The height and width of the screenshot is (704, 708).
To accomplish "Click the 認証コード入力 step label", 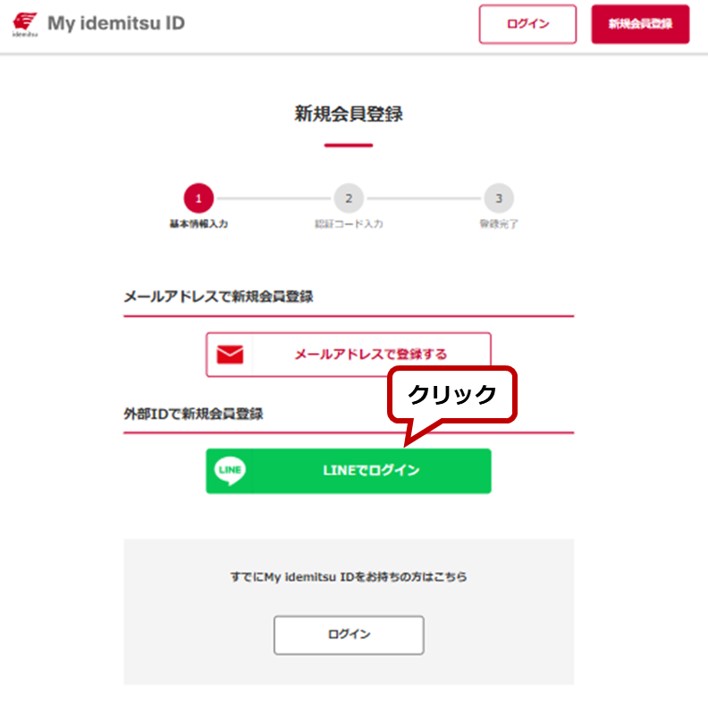I will pyautogui.click(x=349, y=224).
